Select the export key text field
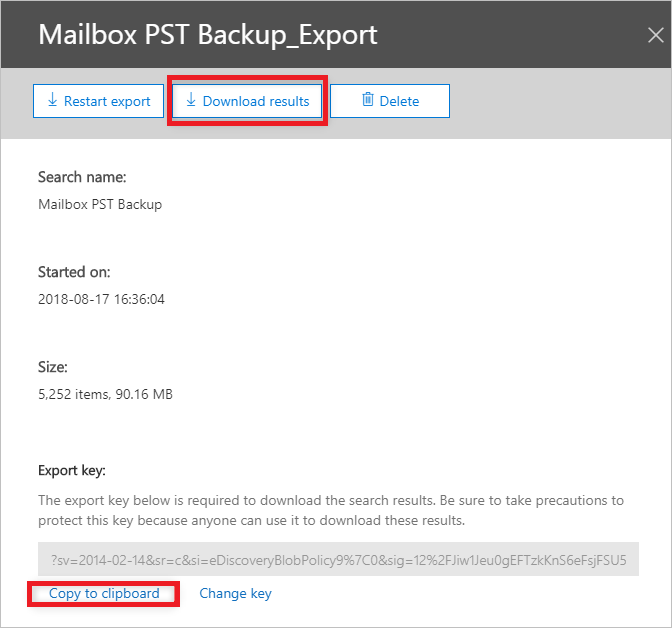The image size is (672, 628). 338,559
